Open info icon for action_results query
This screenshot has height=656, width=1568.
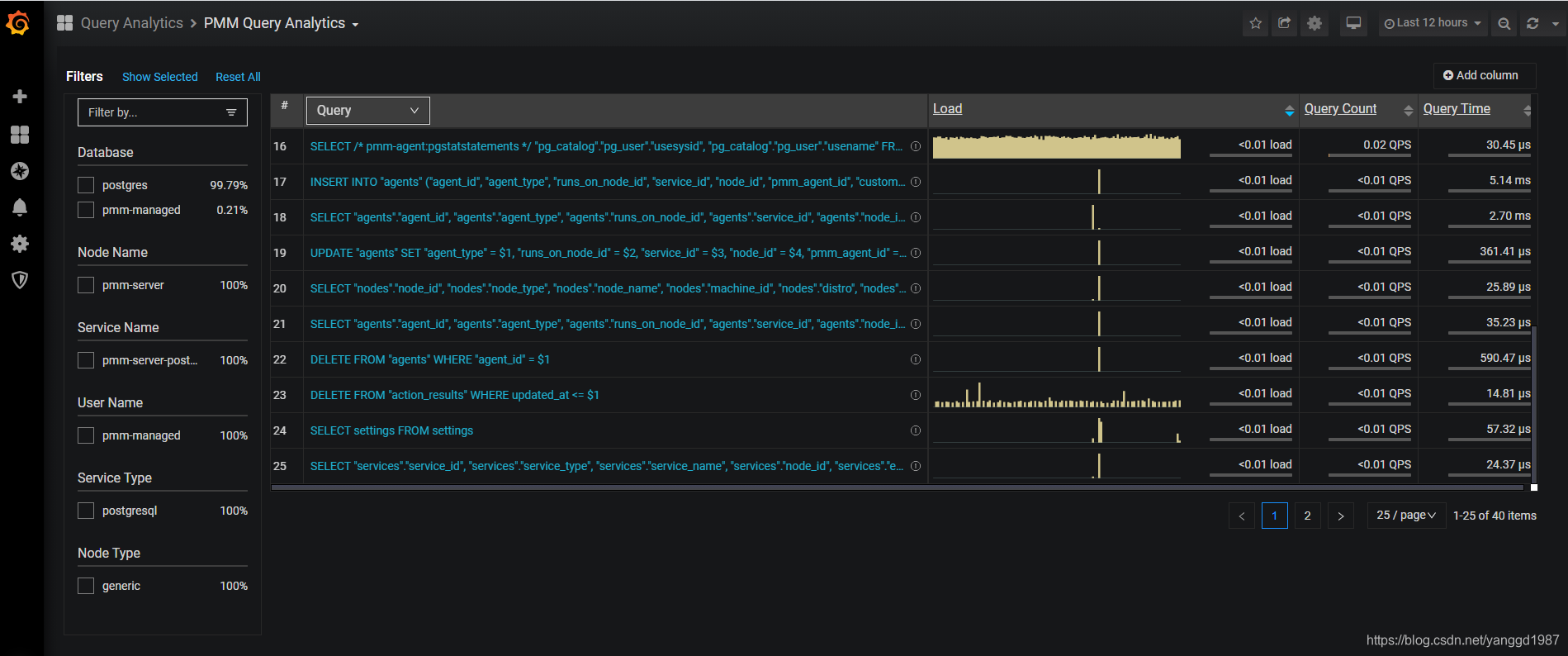[x=916, y=395]
